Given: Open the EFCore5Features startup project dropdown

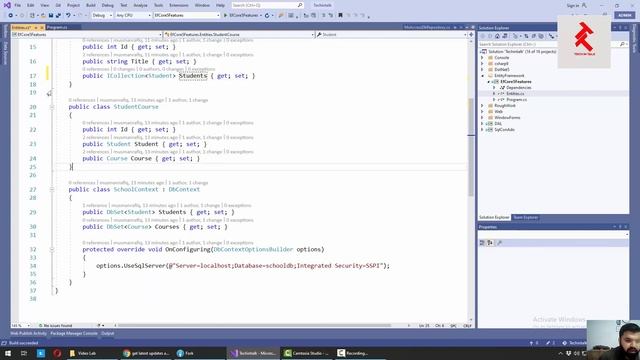Looking at the screenshot, I should click(x=187, y=16).
